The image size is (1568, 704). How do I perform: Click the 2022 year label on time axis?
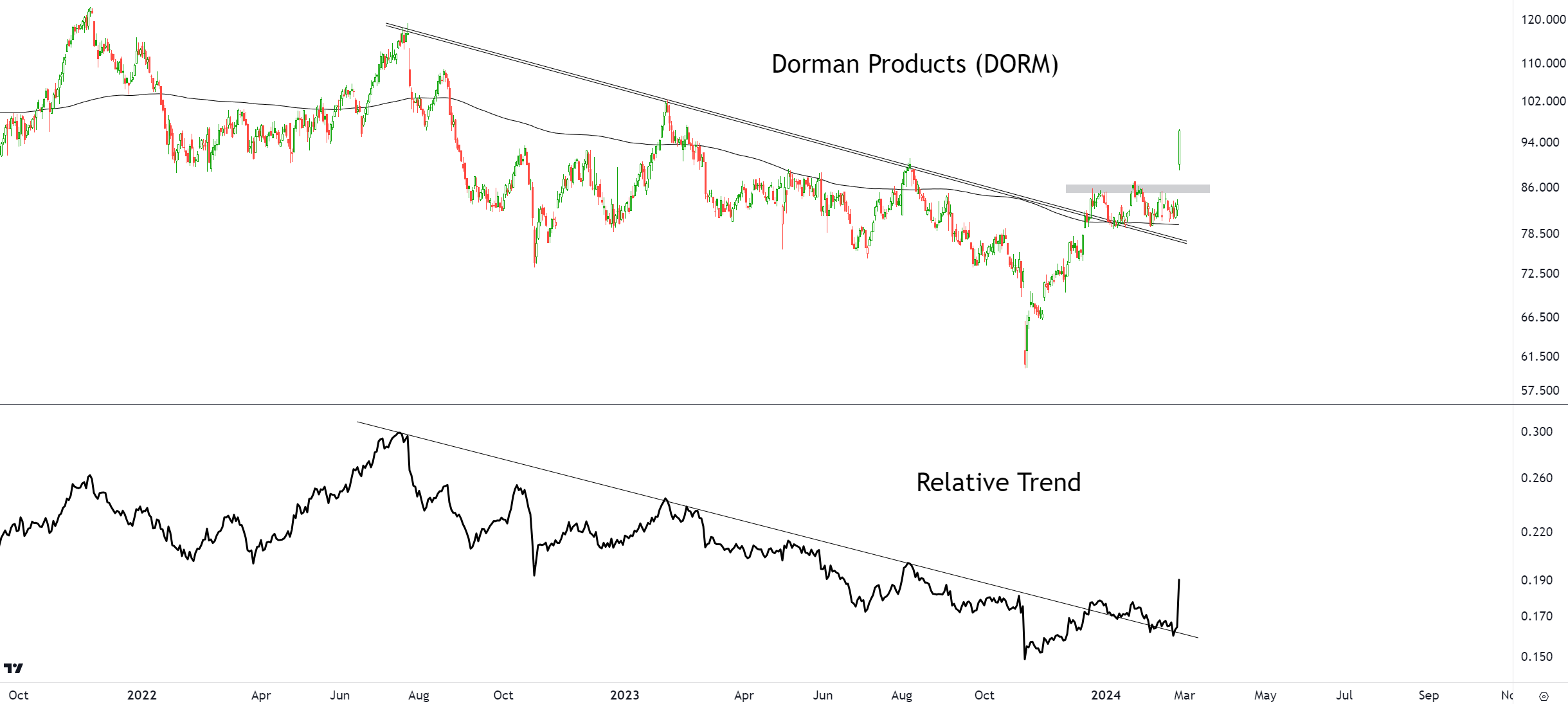pyautogui.click(x=141, y=695)
